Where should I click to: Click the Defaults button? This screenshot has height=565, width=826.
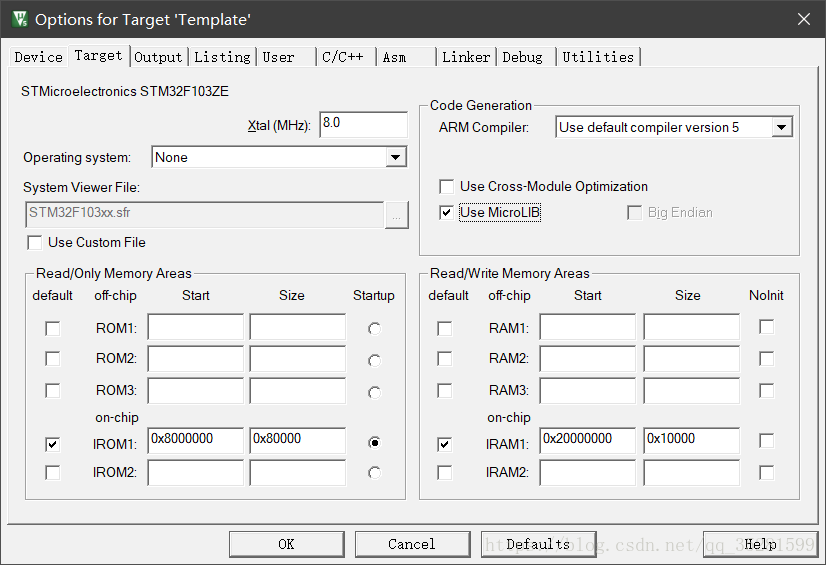(538, 544)
